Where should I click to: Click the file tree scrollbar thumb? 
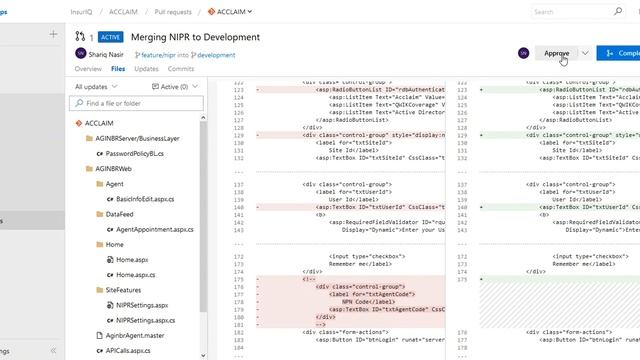coord(203,216)
